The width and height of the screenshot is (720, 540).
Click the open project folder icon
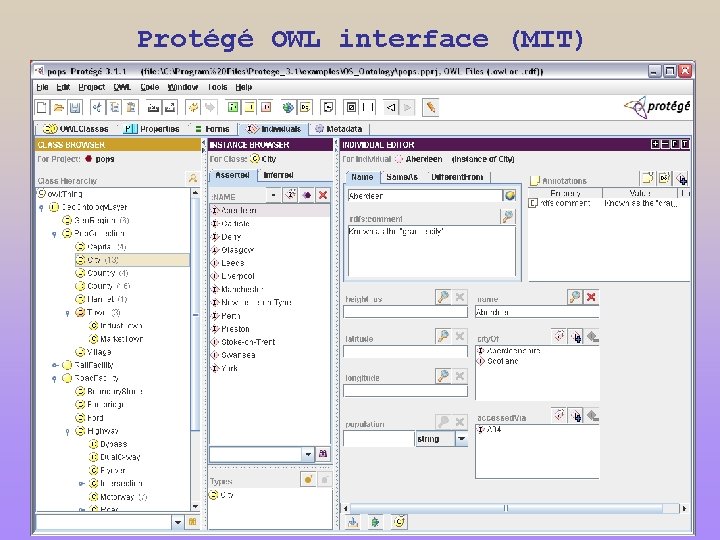pos(58,107)
